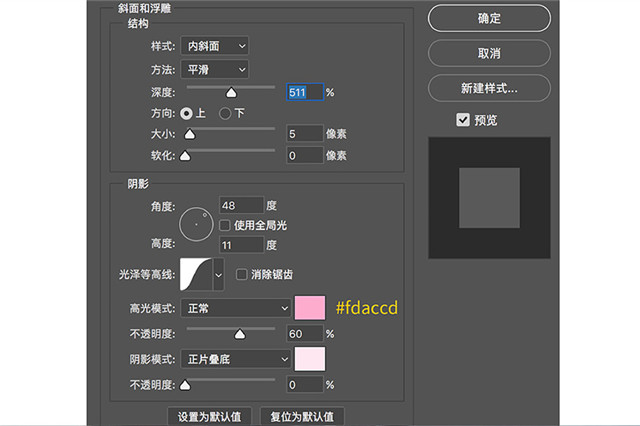Open the 样式 dropdown showing 内斜面
The height and width of the screenshot is (426, 640).
[x=215, y=46]
